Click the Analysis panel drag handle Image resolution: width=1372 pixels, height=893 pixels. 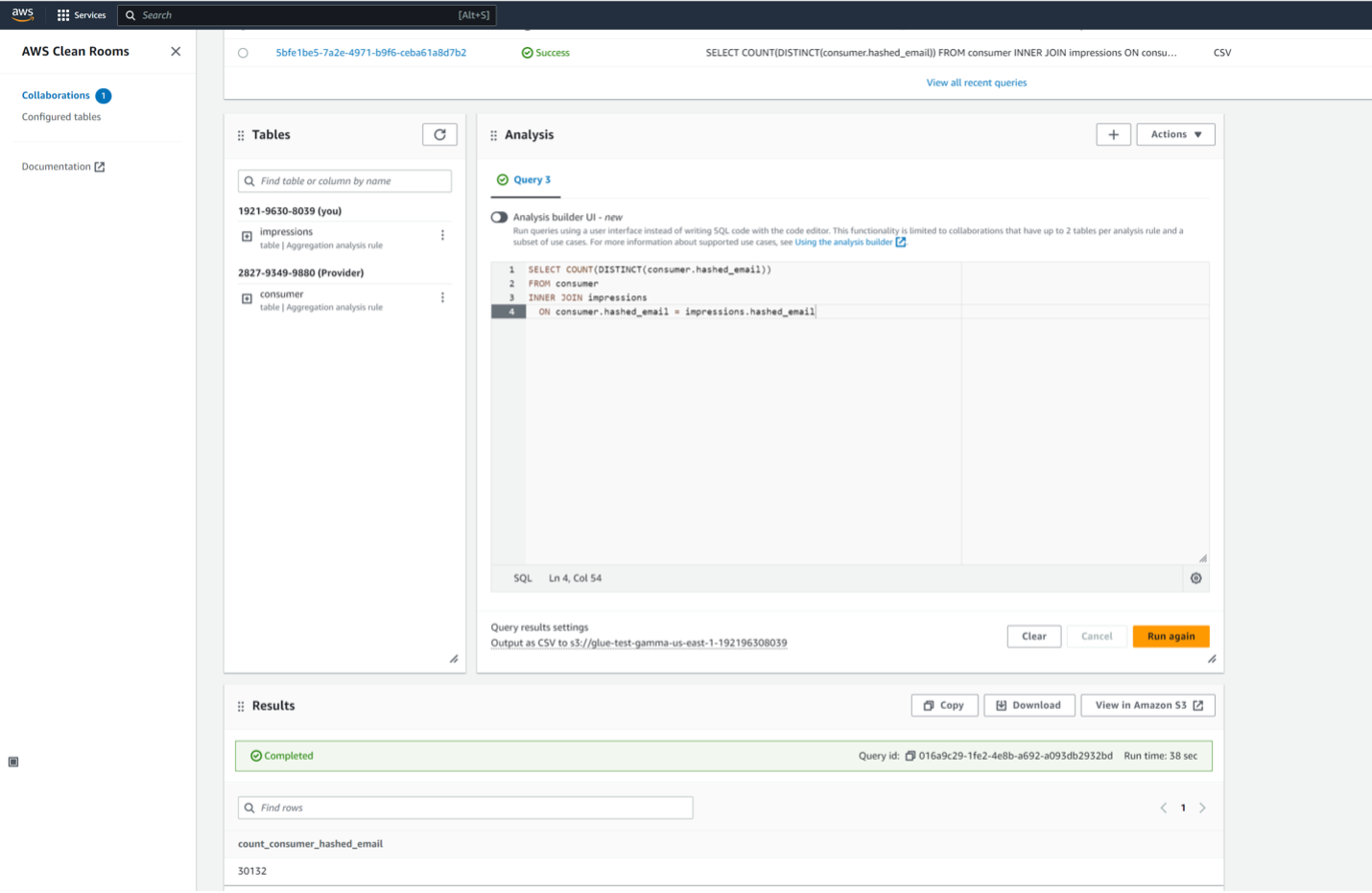pos(493,136)
